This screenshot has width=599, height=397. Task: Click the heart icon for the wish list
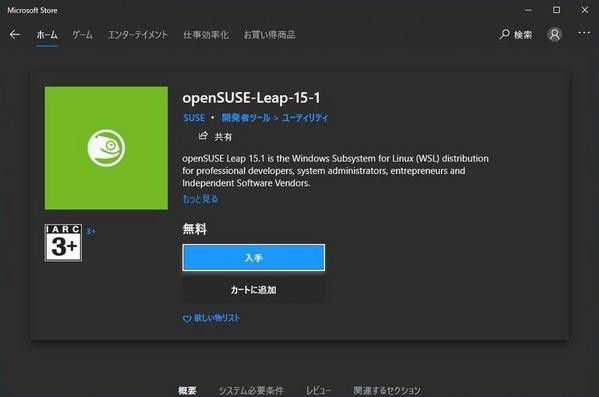coord(187,319)
